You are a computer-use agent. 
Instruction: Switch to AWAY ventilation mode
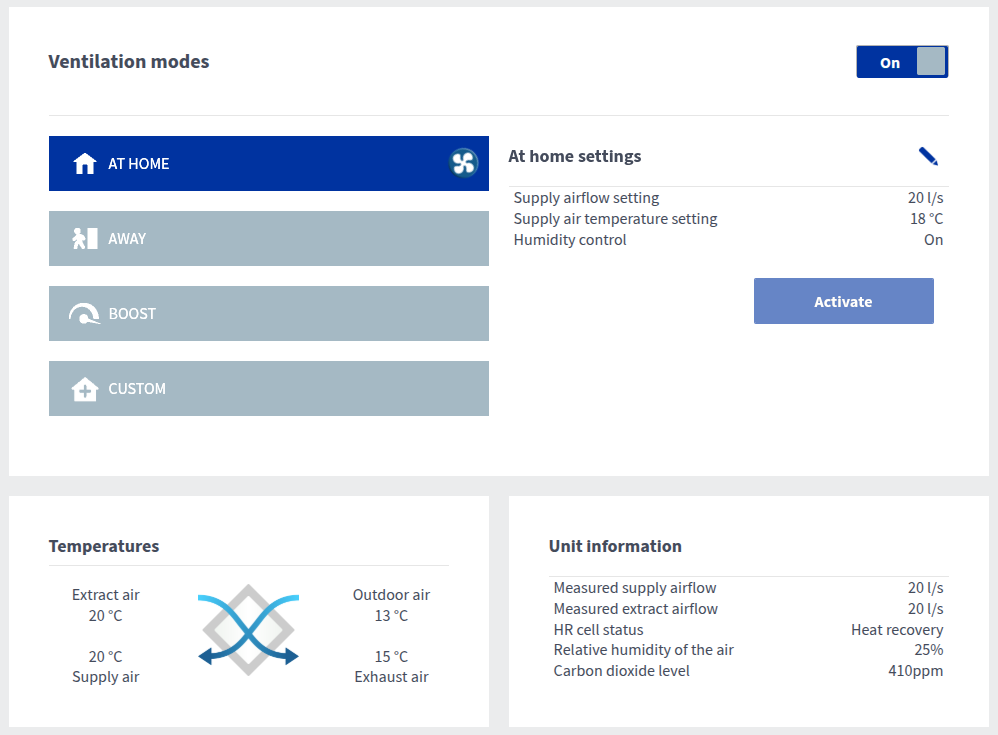click(268, 239)
